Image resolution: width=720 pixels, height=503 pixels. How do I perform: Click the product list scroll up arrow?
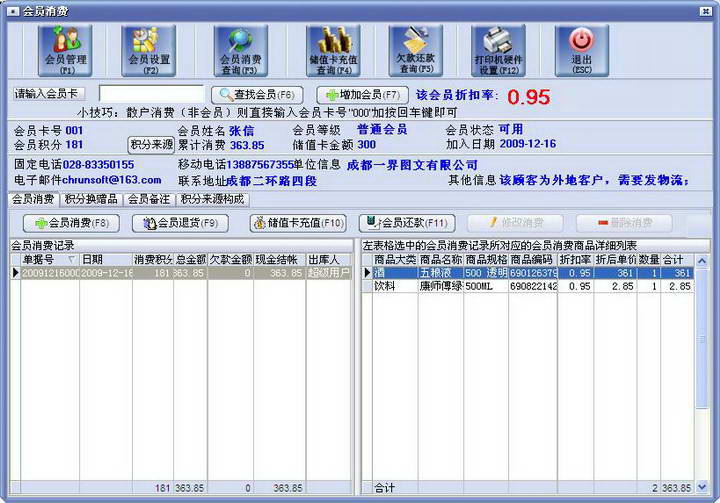702,261
